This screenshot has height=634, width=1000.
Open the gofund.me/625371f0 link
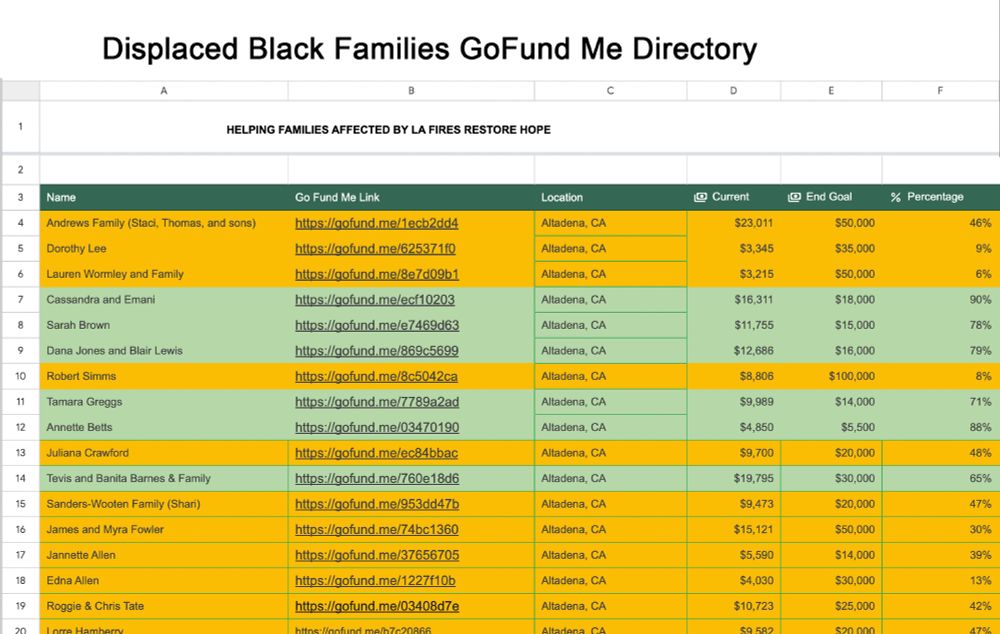(x=375, y=249)
